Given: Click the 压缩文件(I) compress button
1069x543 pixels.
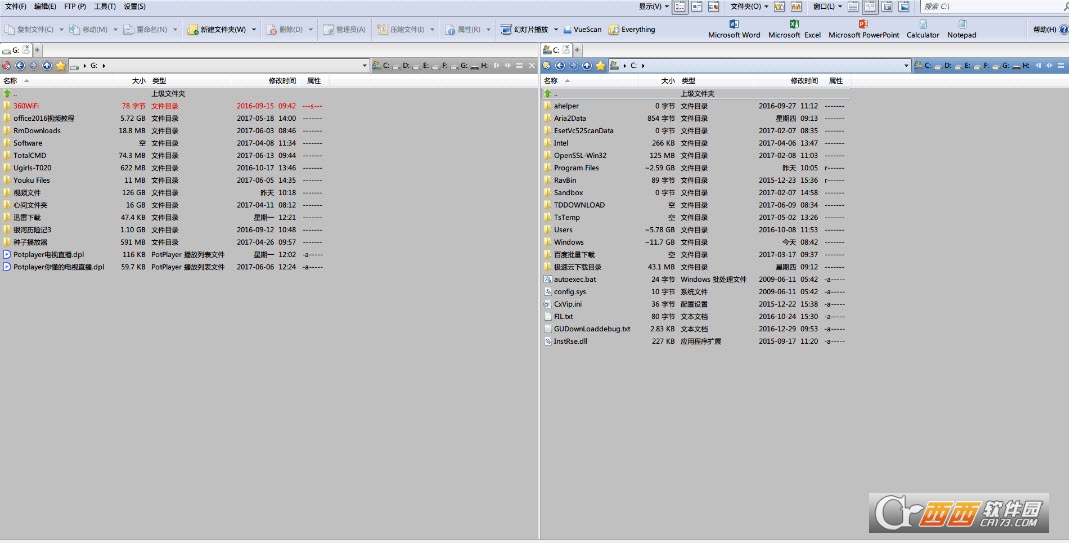Looking at the screenshot, I should (401, 29).
